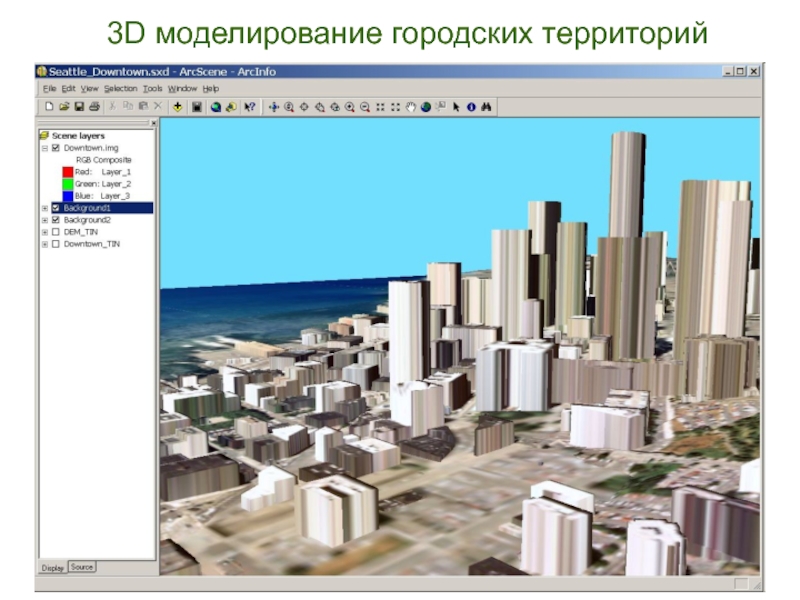Switch to the Source tab
This screenshot has height=600, width=800.
coord(82,567)
